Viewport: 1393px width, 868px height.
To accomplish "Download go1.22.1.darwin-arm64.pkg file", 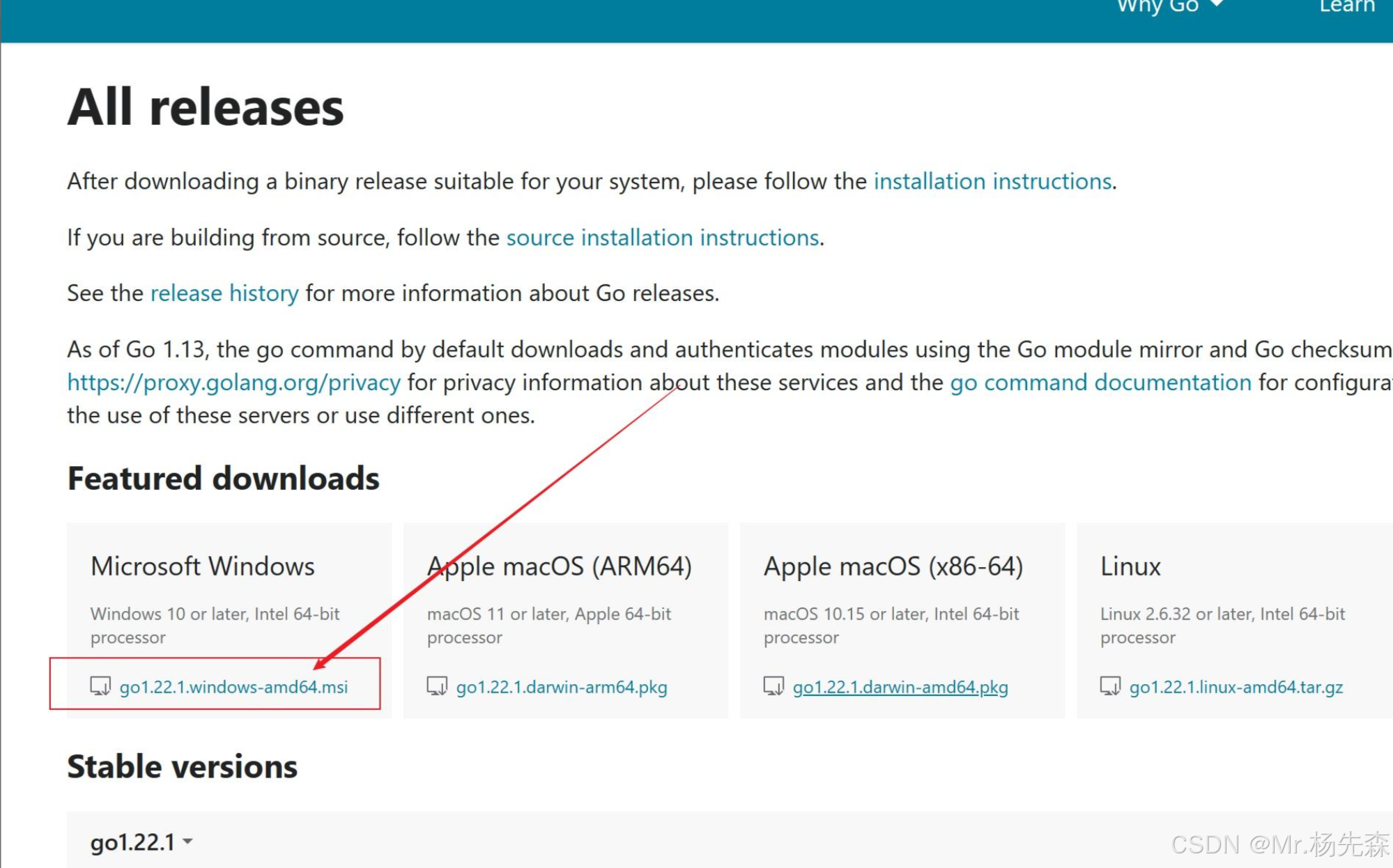I will [x=562, y=688].
